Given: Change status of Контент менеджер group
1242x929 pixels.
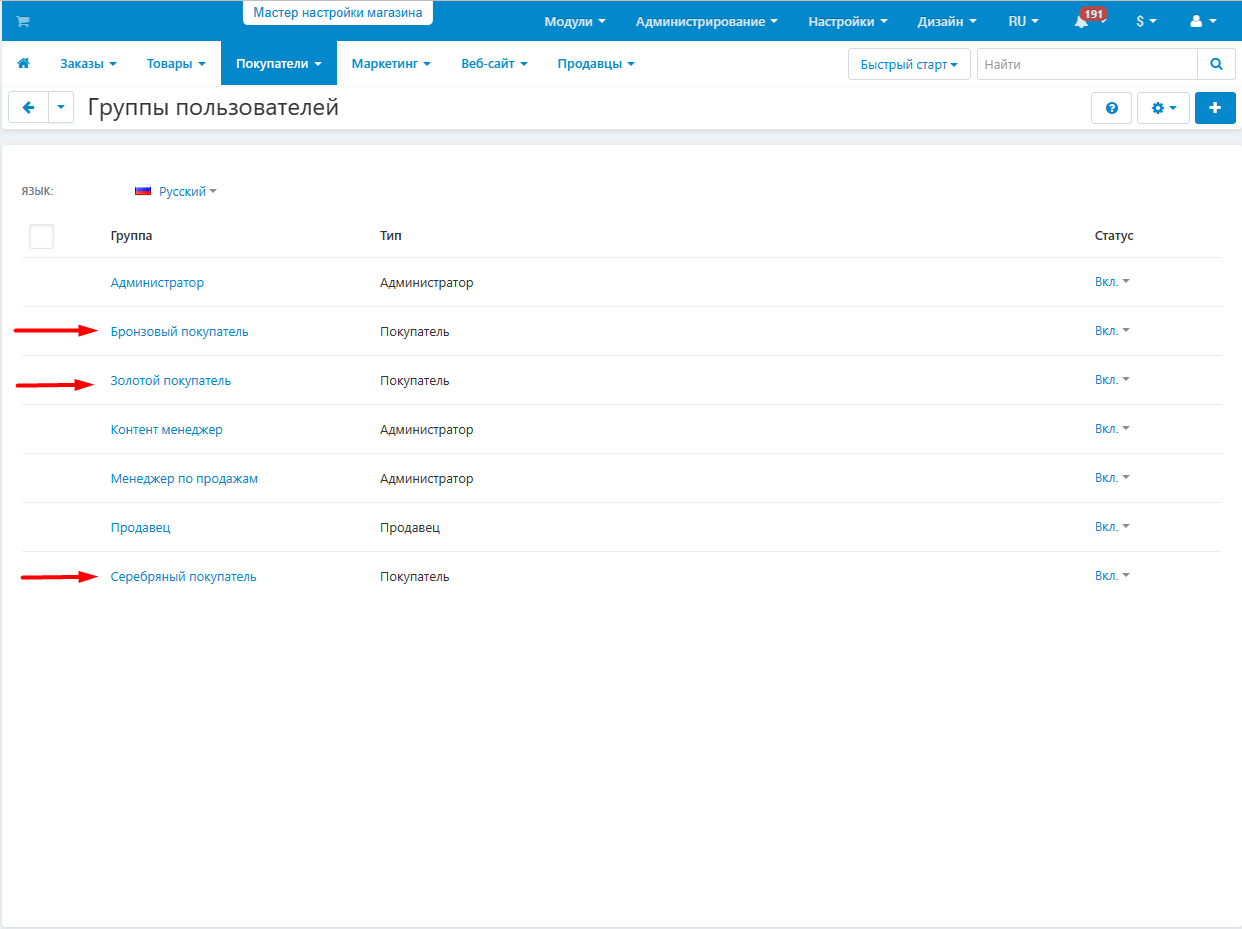Looking at the screenshot, I should (1112, 429).
